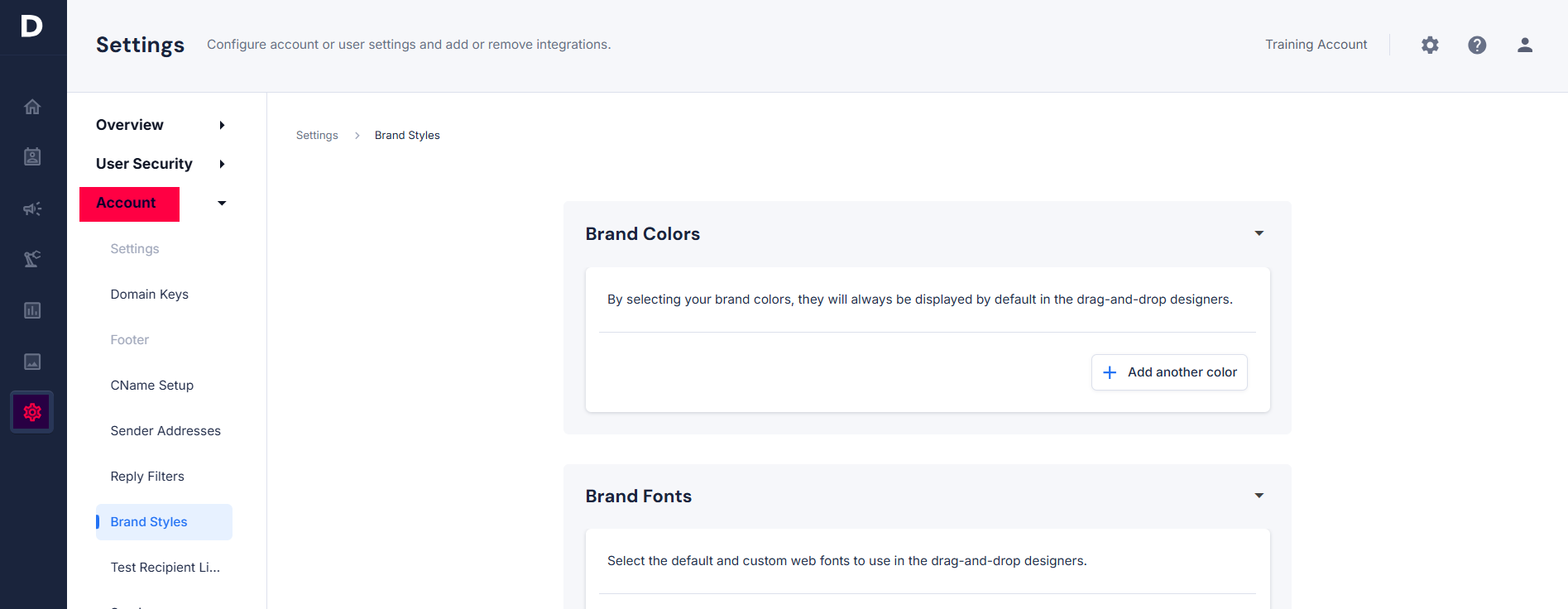Viewport: 1568px width, 609px height.
Task: Click the Brand Styles breadcrumb
Action: (x=407, y=135)
